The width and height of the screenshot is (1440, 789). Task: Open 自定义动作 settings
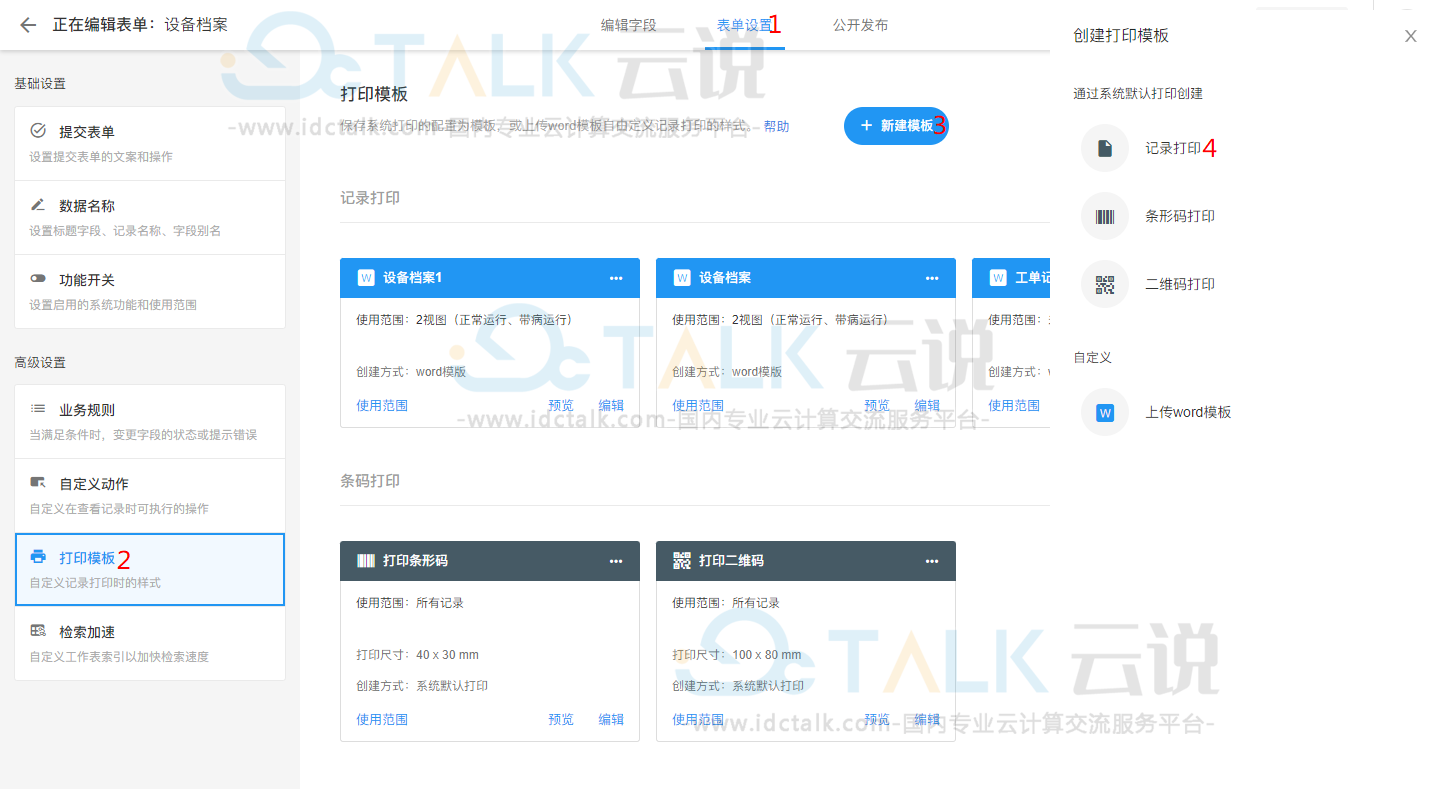point(150,496)
